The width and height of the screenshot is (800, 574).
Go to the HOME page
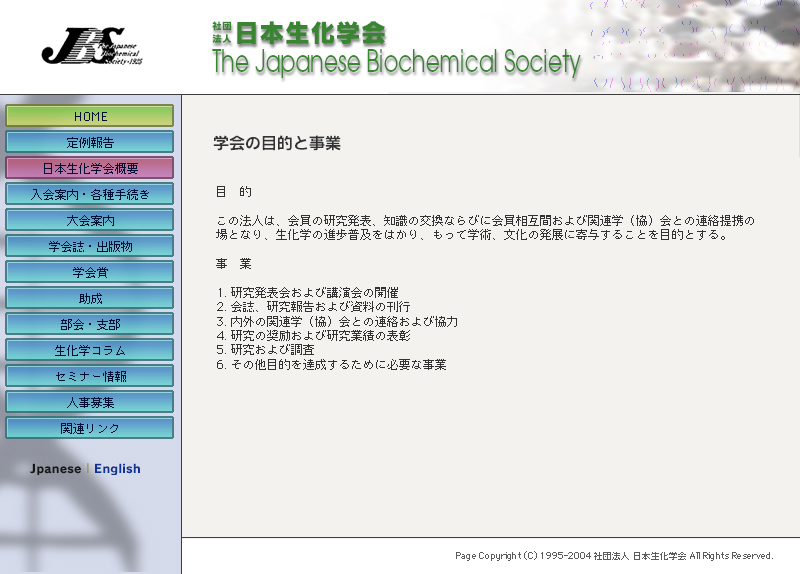(90, 116)
